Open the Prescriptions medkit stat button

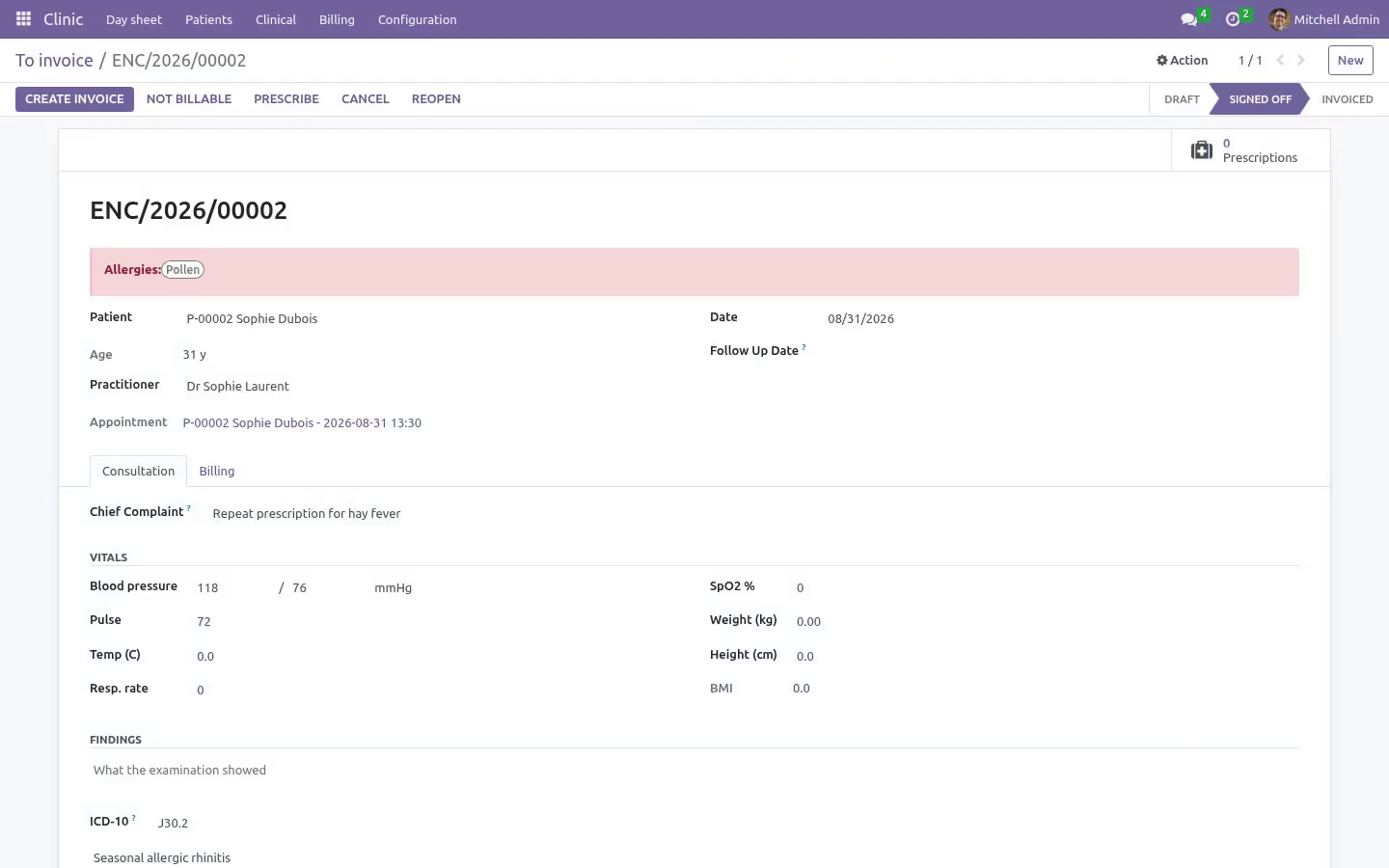(x=1250, y=150)
